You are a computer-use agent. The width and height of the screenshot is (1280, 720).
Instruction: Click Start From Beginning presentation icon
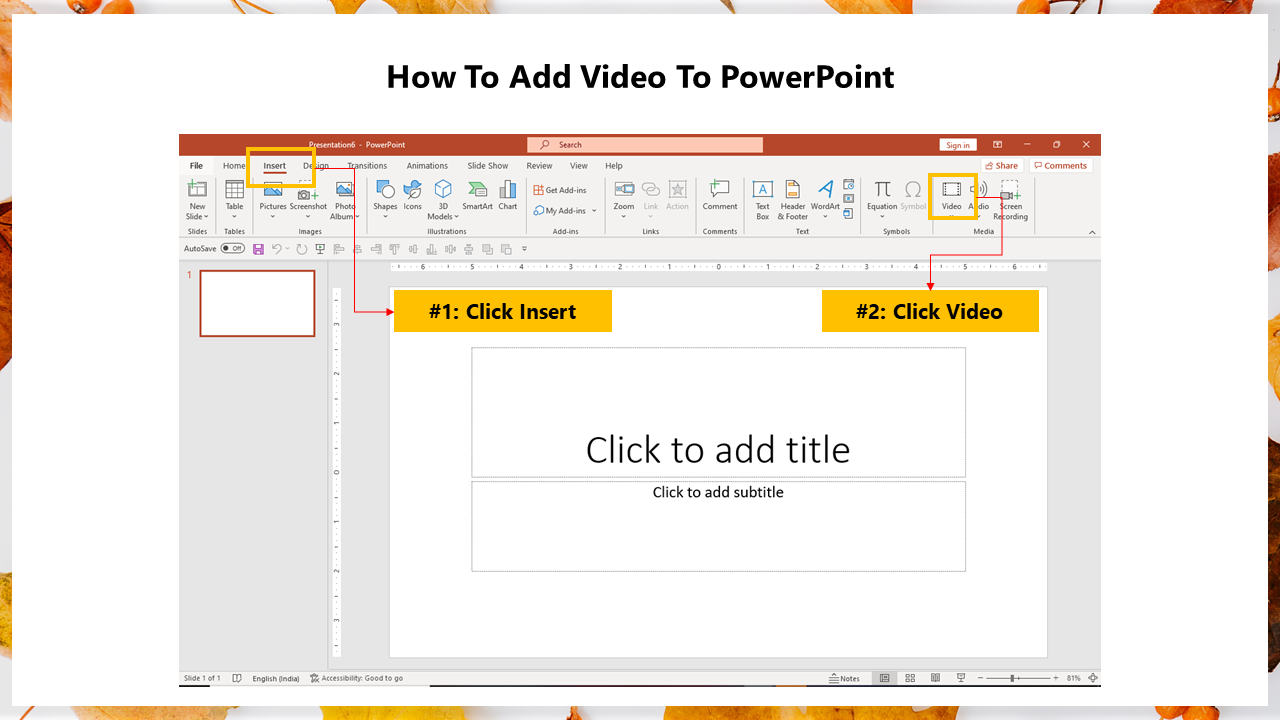tap(320, 249)
